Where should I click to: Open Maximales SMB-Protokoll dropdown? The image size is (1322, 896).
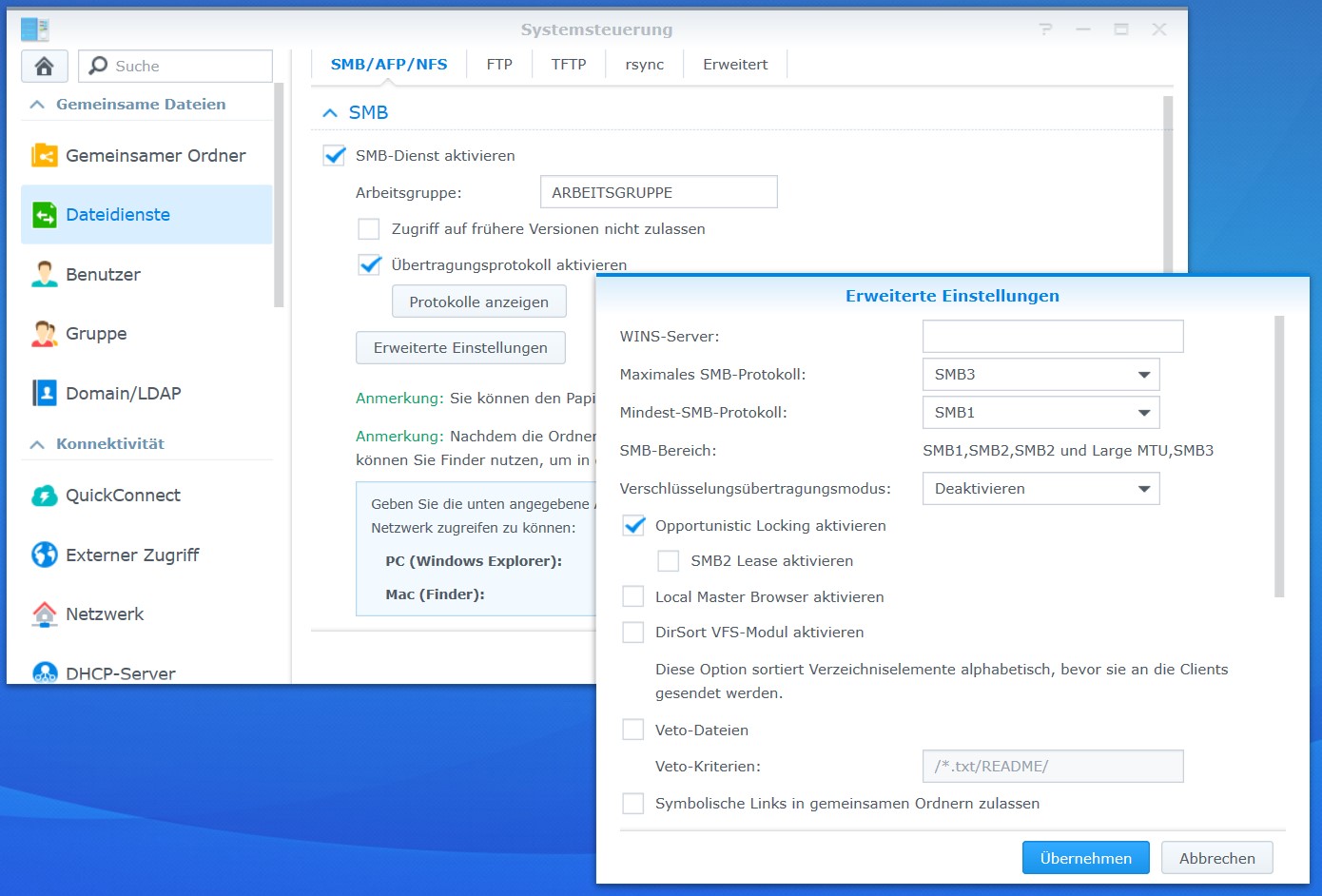click(x=1040, y=375)
